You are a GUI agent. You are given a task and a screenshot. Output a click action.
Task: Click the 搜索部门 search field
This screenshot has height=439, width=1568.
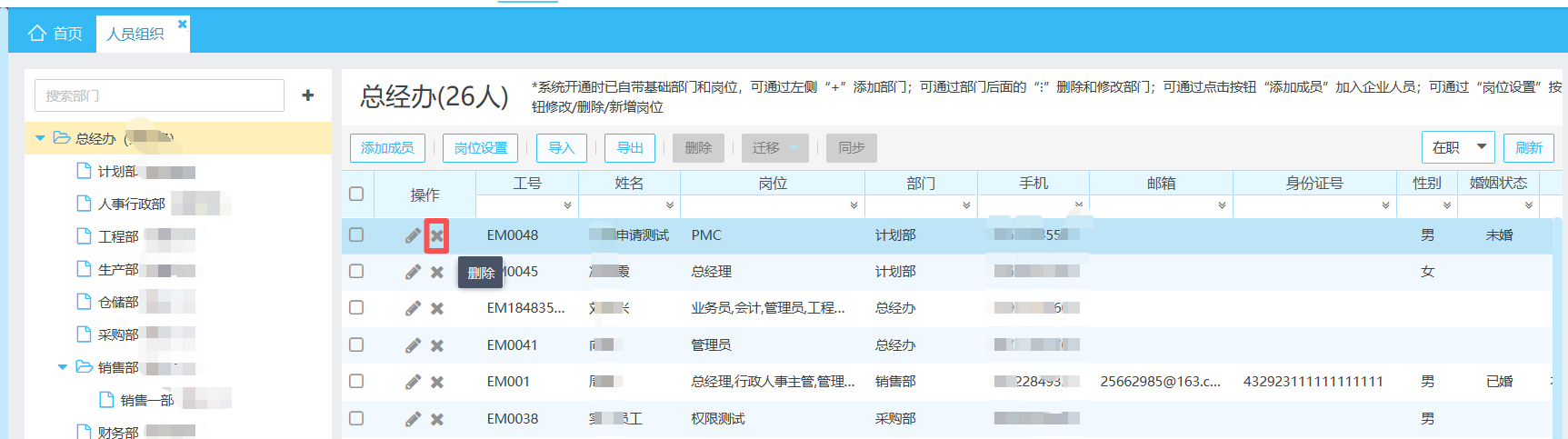pyautogui.click(x=159, y=95)
